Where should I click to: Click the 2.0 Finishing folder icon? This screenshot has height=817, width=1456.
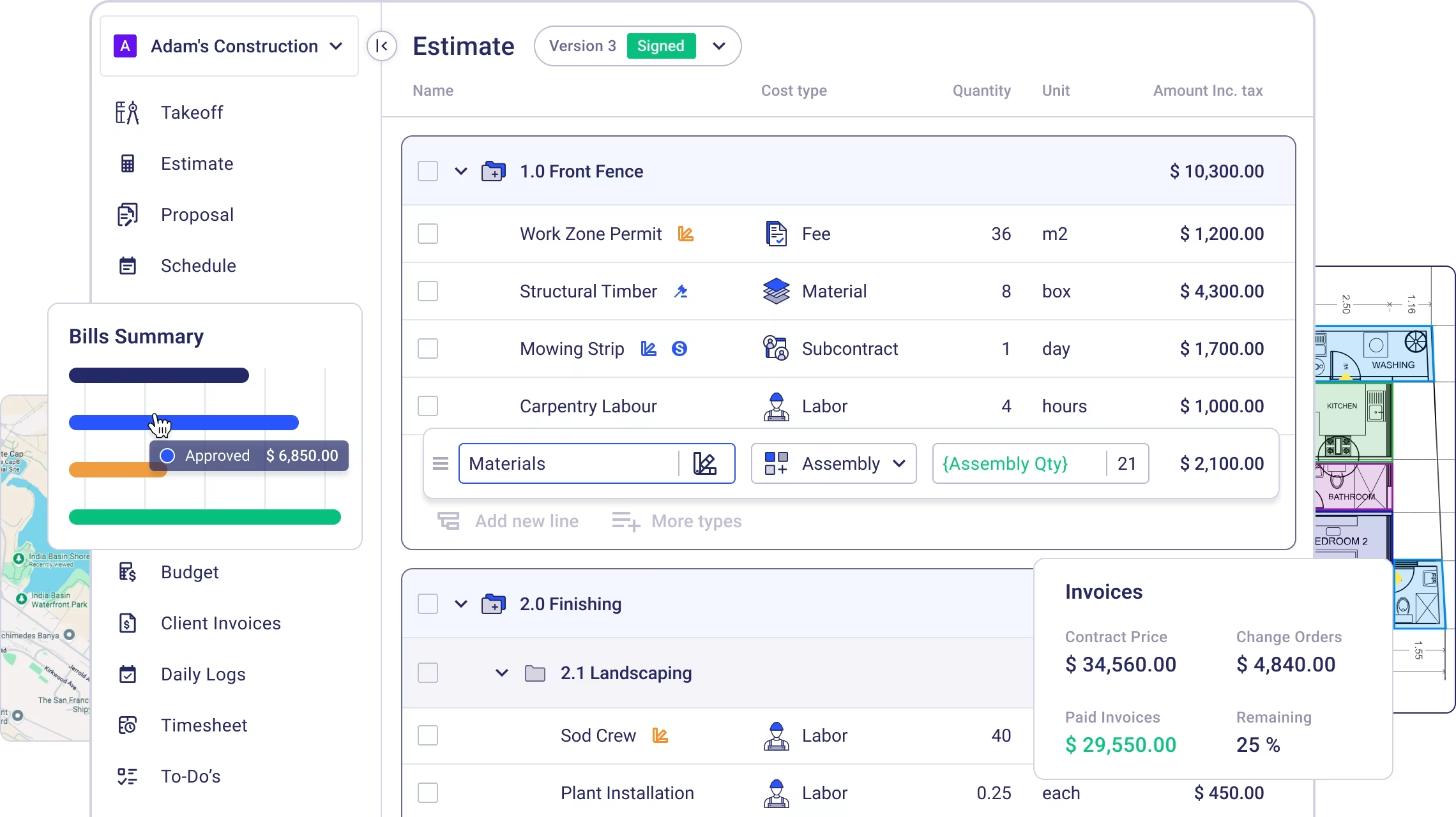click(x=493, y=604)
